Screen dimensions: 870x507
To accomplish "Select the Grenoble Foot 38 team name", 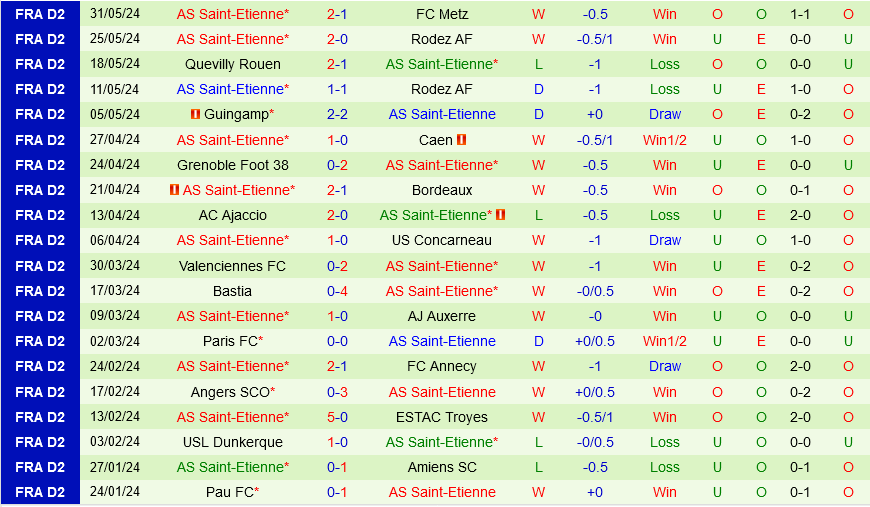I will (x=232, y=165).
